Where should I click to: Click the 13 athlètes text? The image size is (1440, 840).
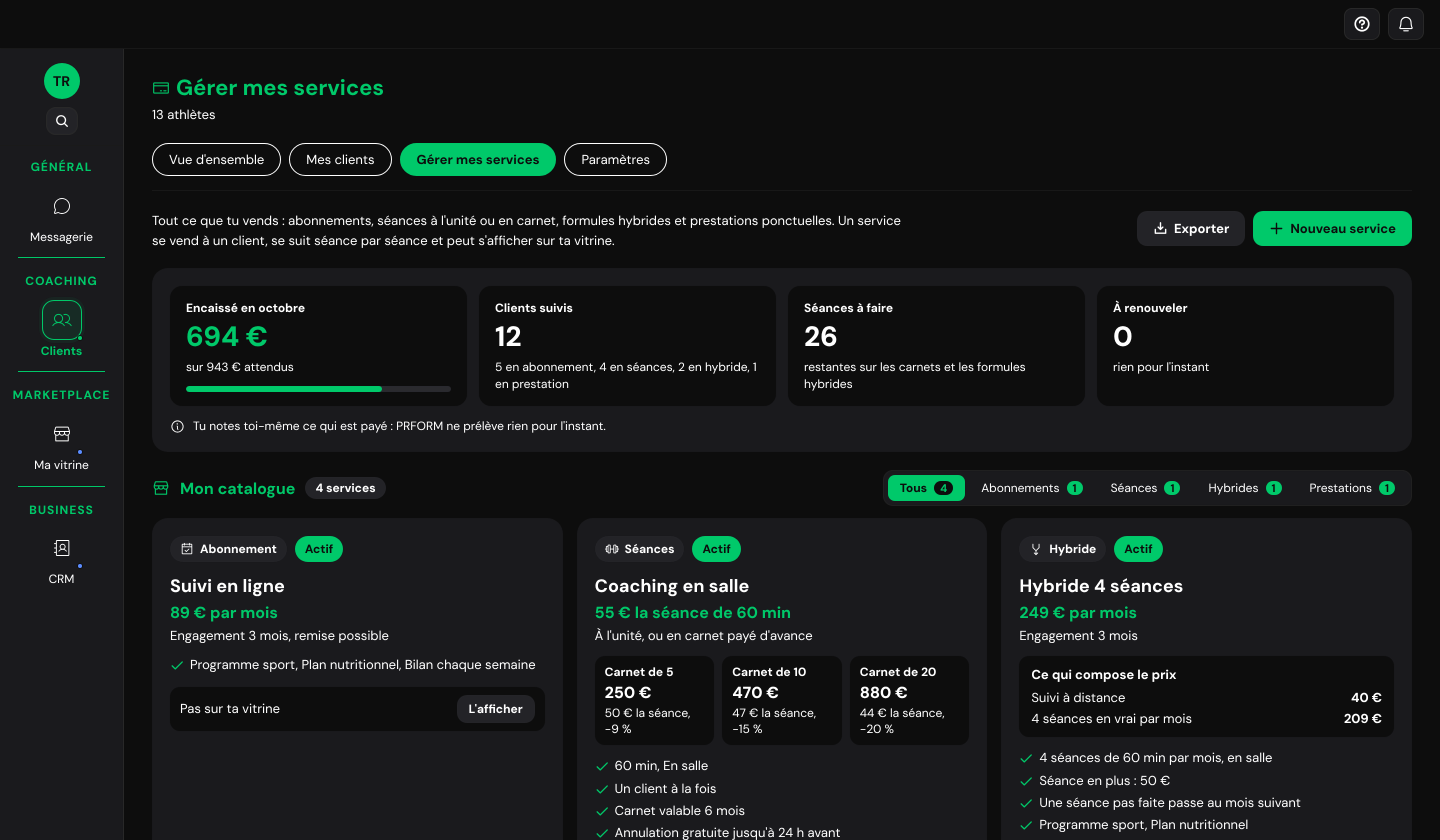pos(183,115)
